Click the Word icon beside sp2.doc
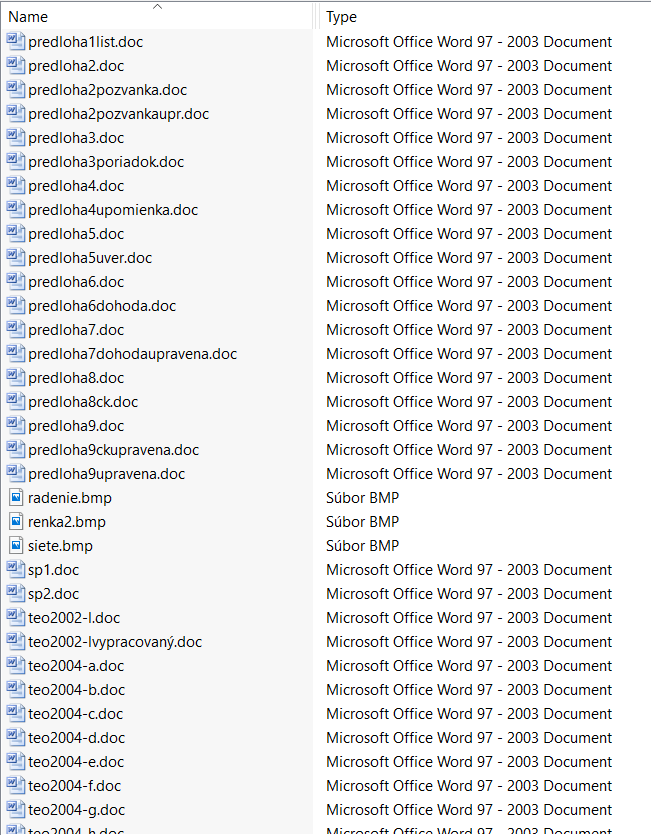This screenshot has width=651, height=835. click(x=16, y=593)
